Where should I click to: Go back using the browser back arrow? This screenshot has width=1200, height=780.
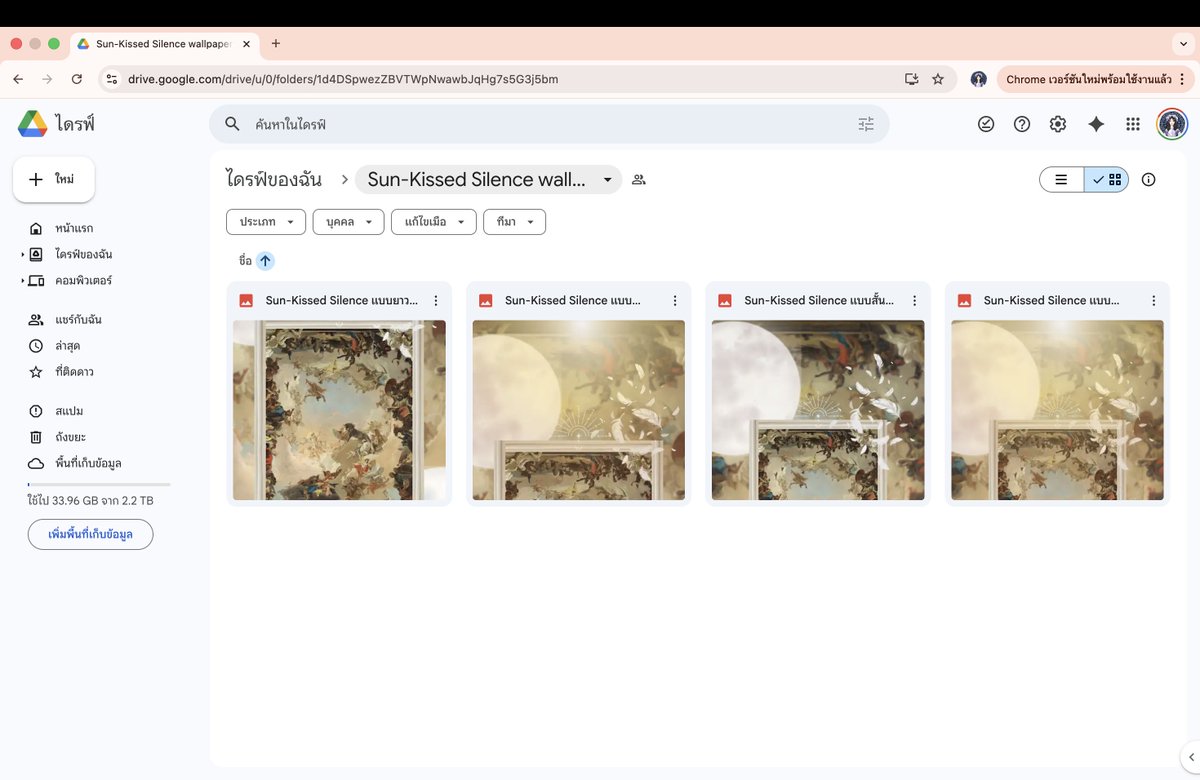tap(18, 79)
